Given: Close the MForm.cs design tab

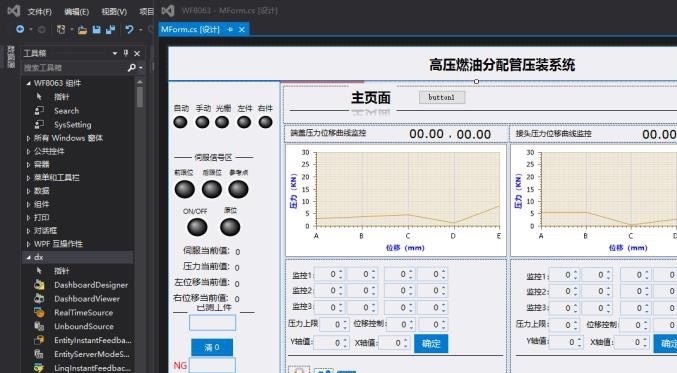Looking at the screenshot, I should (241, 29).
